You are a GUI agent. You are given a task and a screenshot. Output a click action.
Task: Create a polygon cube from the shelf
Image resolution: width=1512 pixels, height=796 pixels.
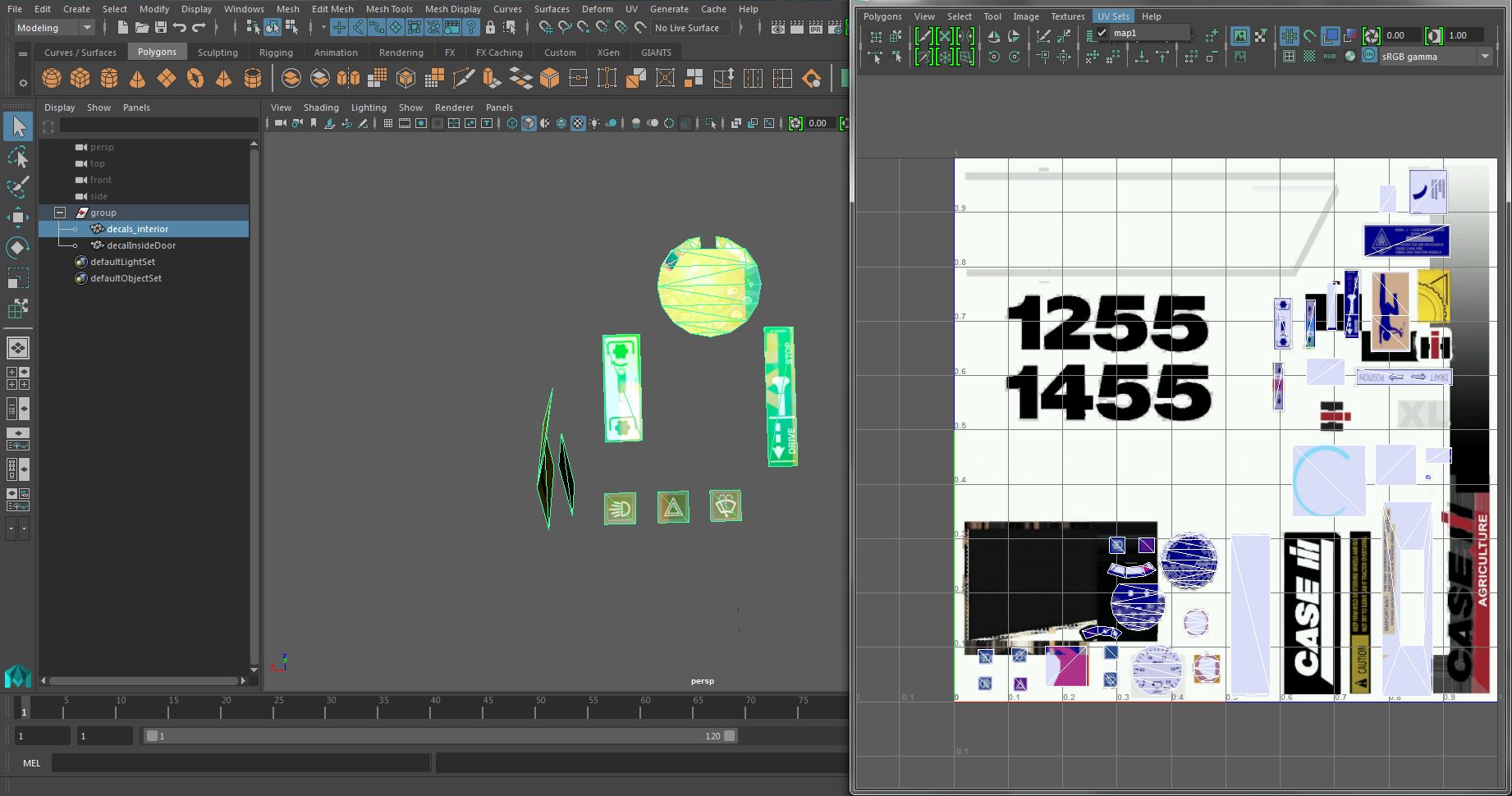coord(80,79)
